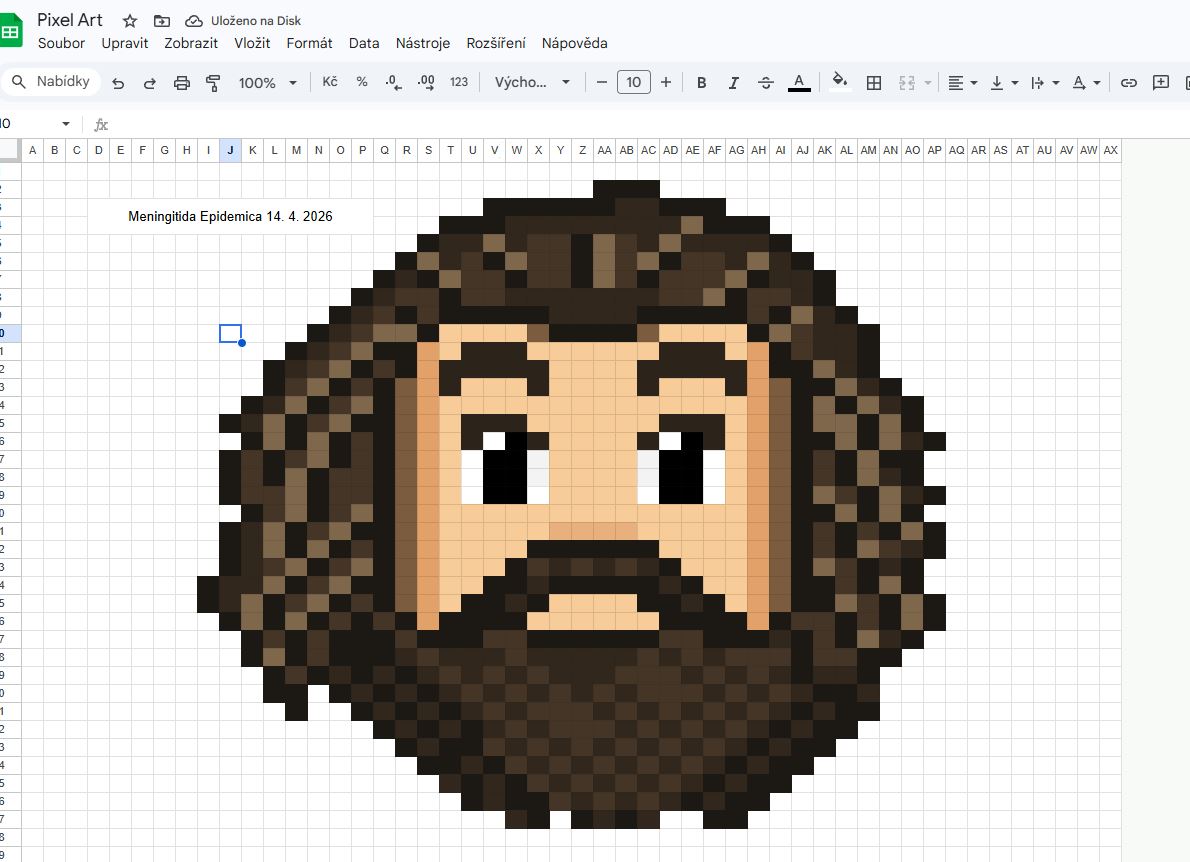The image size is (1190, 862).
Task: Open the Soubor menu
Action: [x=61, y=43]
